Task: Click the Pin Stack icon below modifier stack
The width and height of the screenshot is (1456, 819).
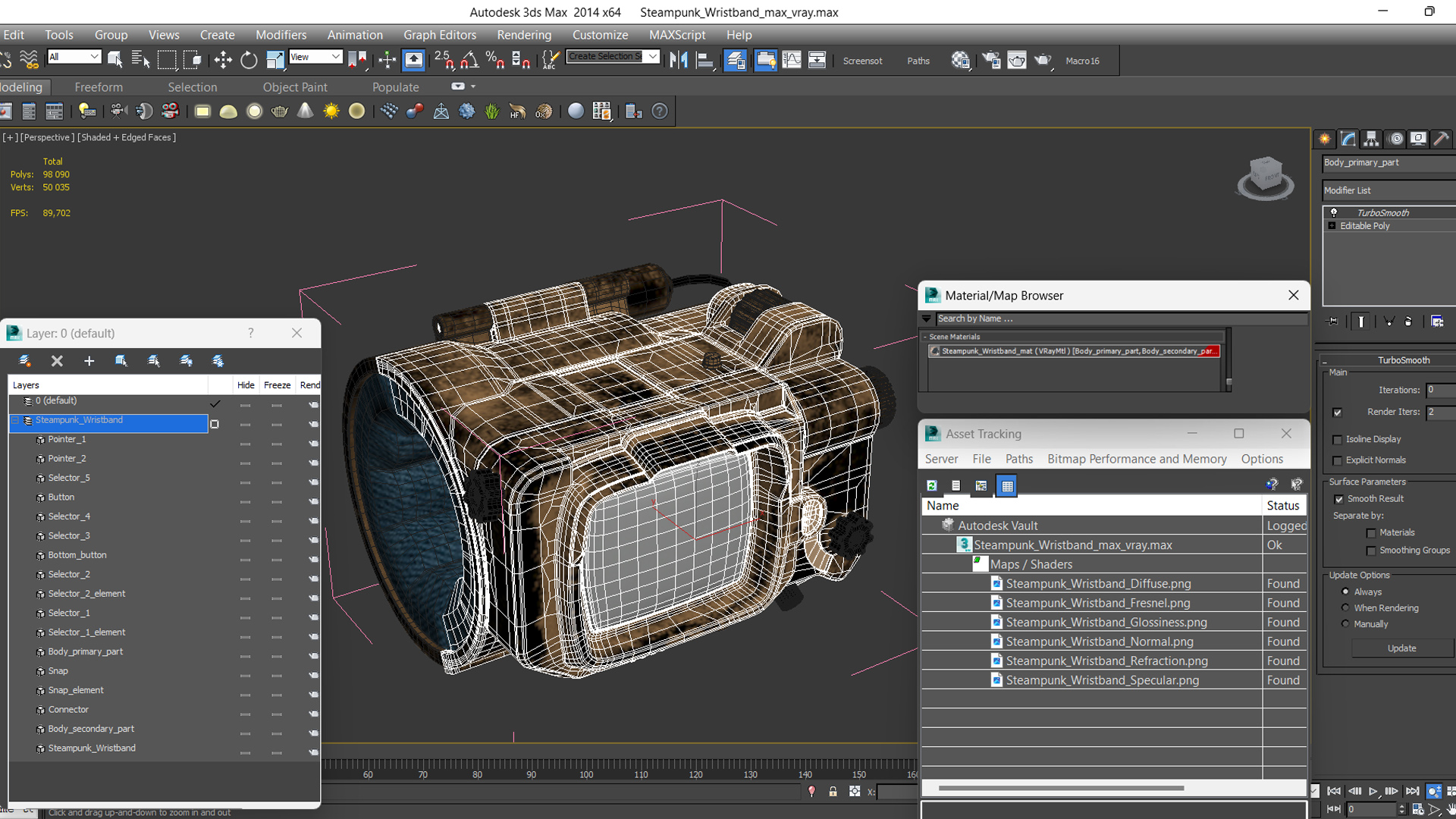Action: click(1332, 322)
